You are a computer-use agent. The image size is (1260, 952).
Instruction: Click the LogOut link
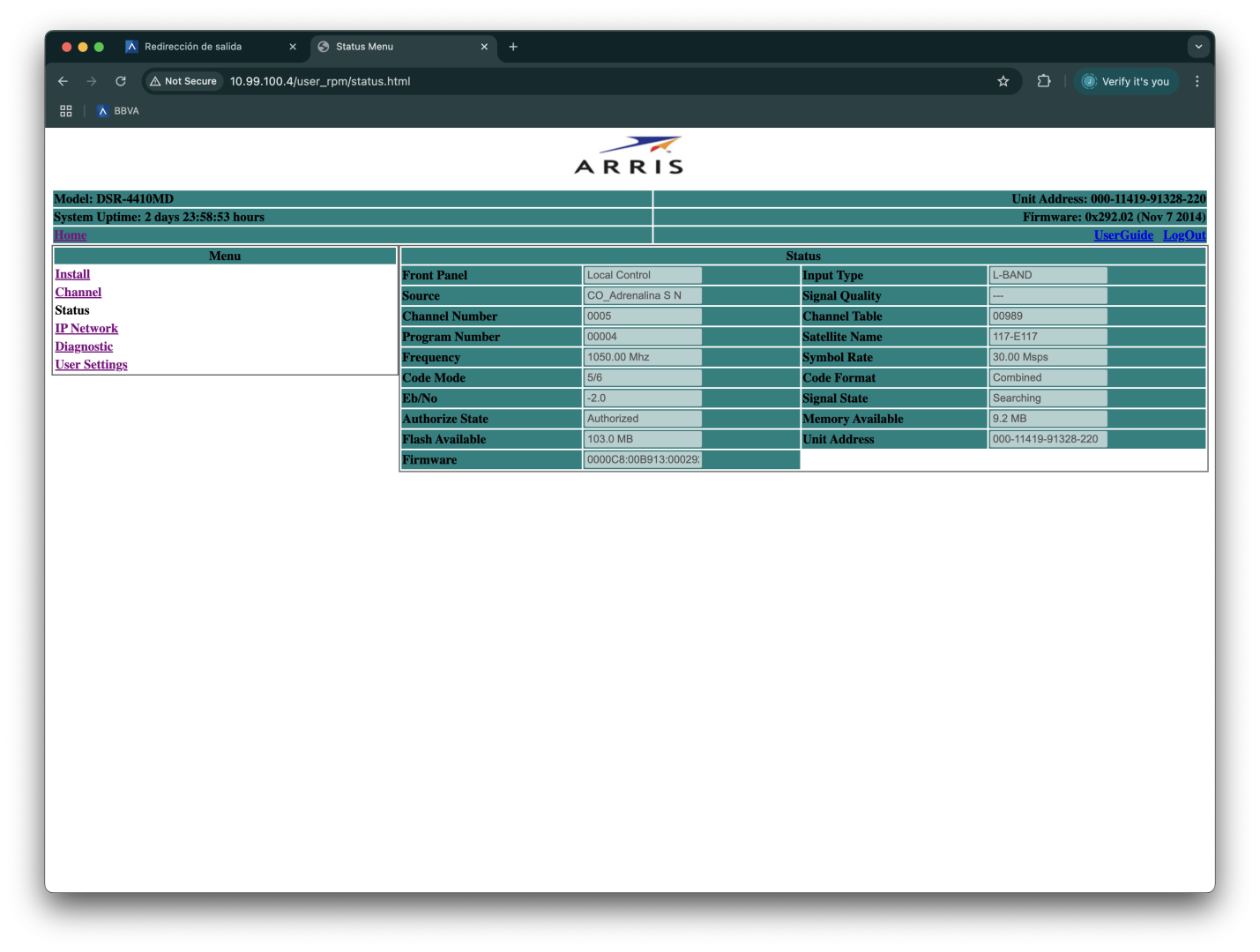click(x=1184, y=235)
